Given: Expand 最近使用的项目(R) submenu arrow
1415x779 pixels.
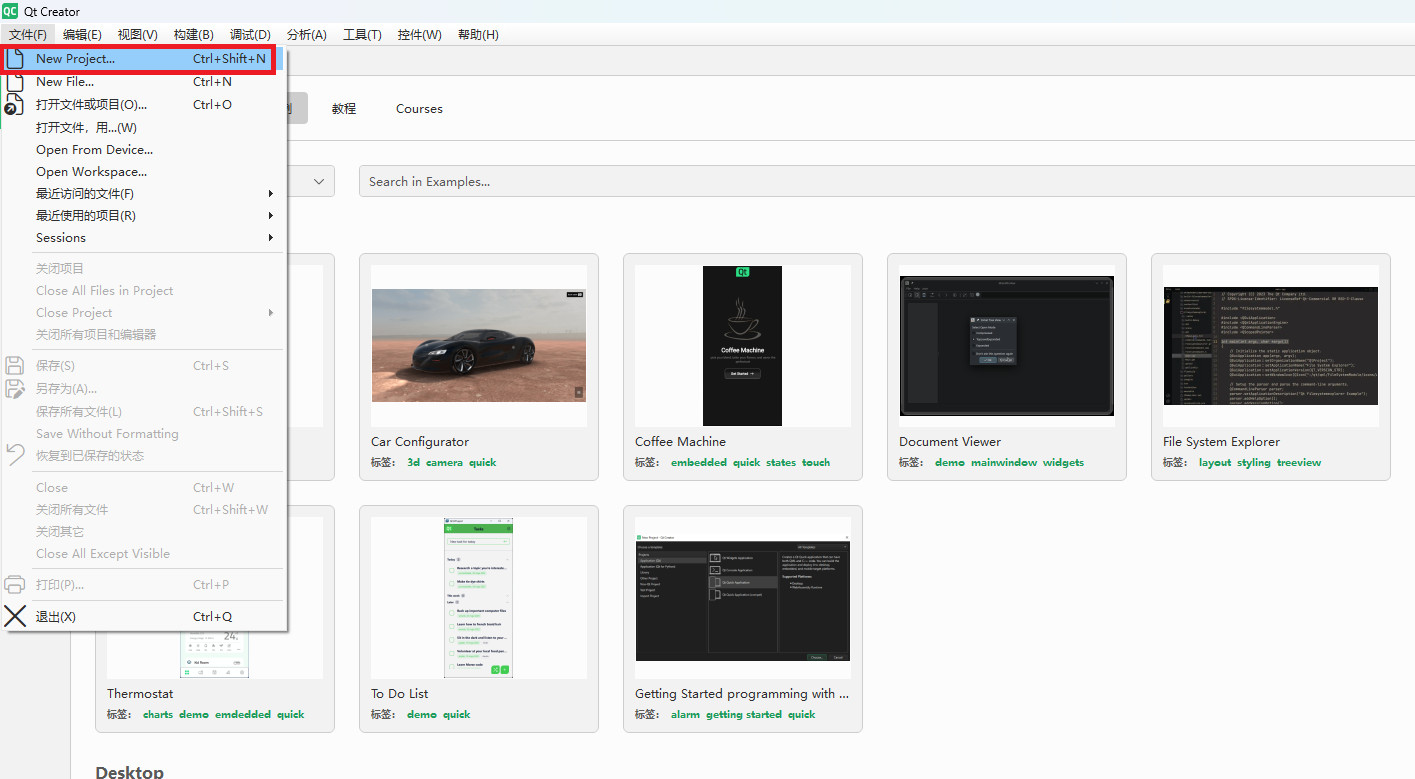Looking at the screenshot, I should (x=271, y=215).
